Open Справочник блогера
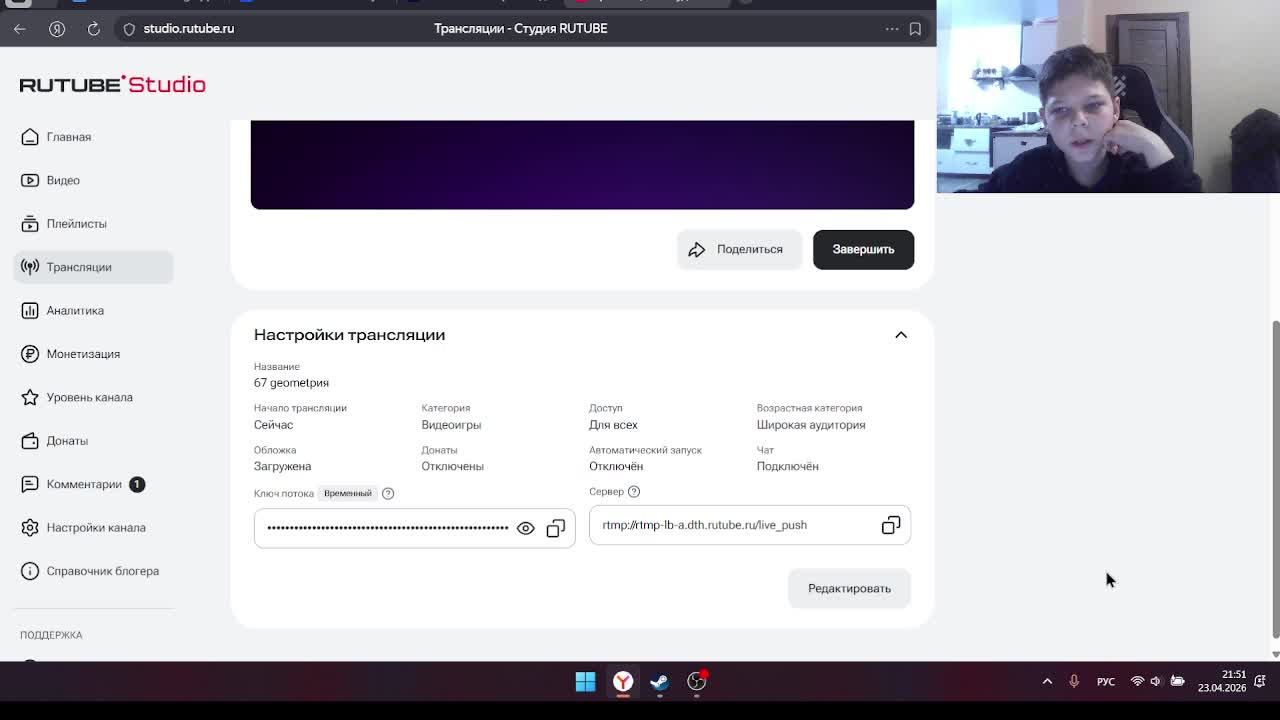 (93, 571)
